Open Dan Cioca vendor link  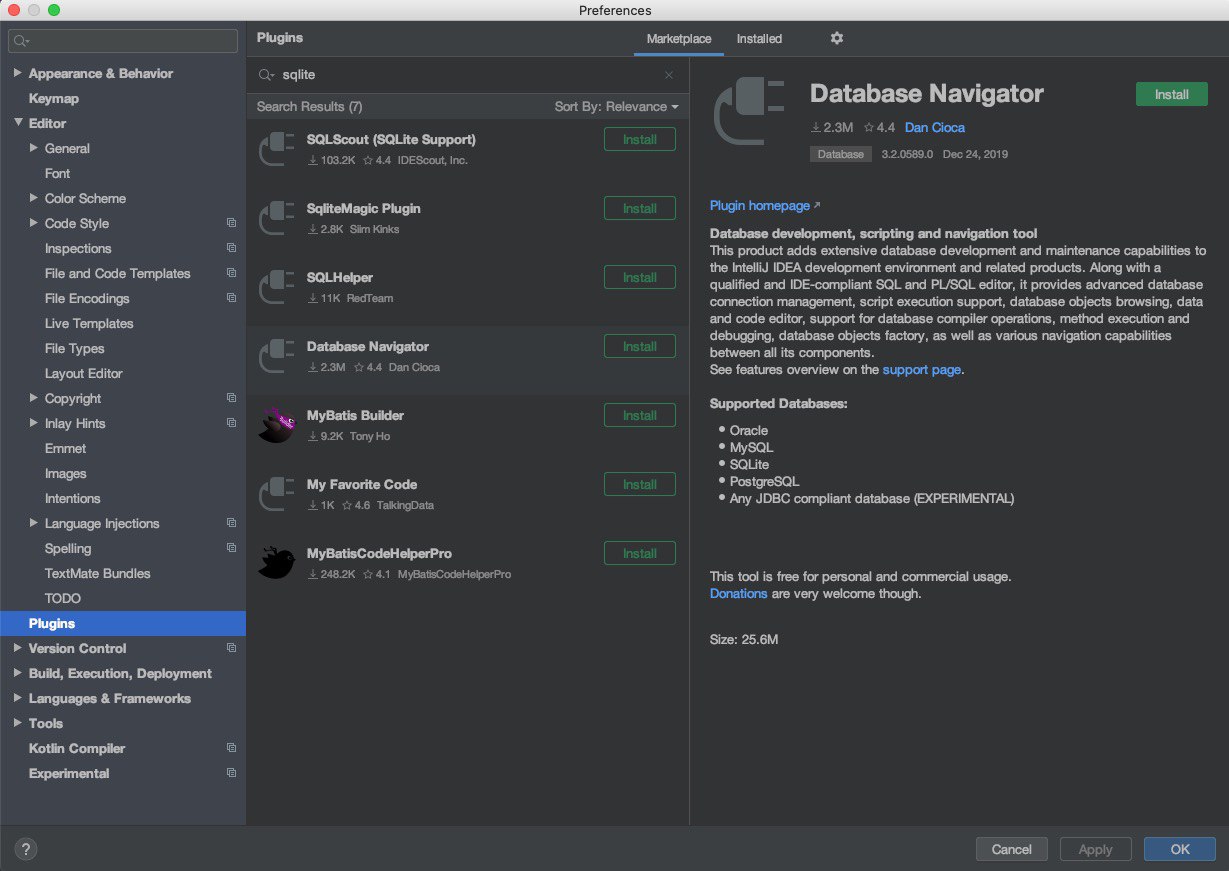point(935,127)
